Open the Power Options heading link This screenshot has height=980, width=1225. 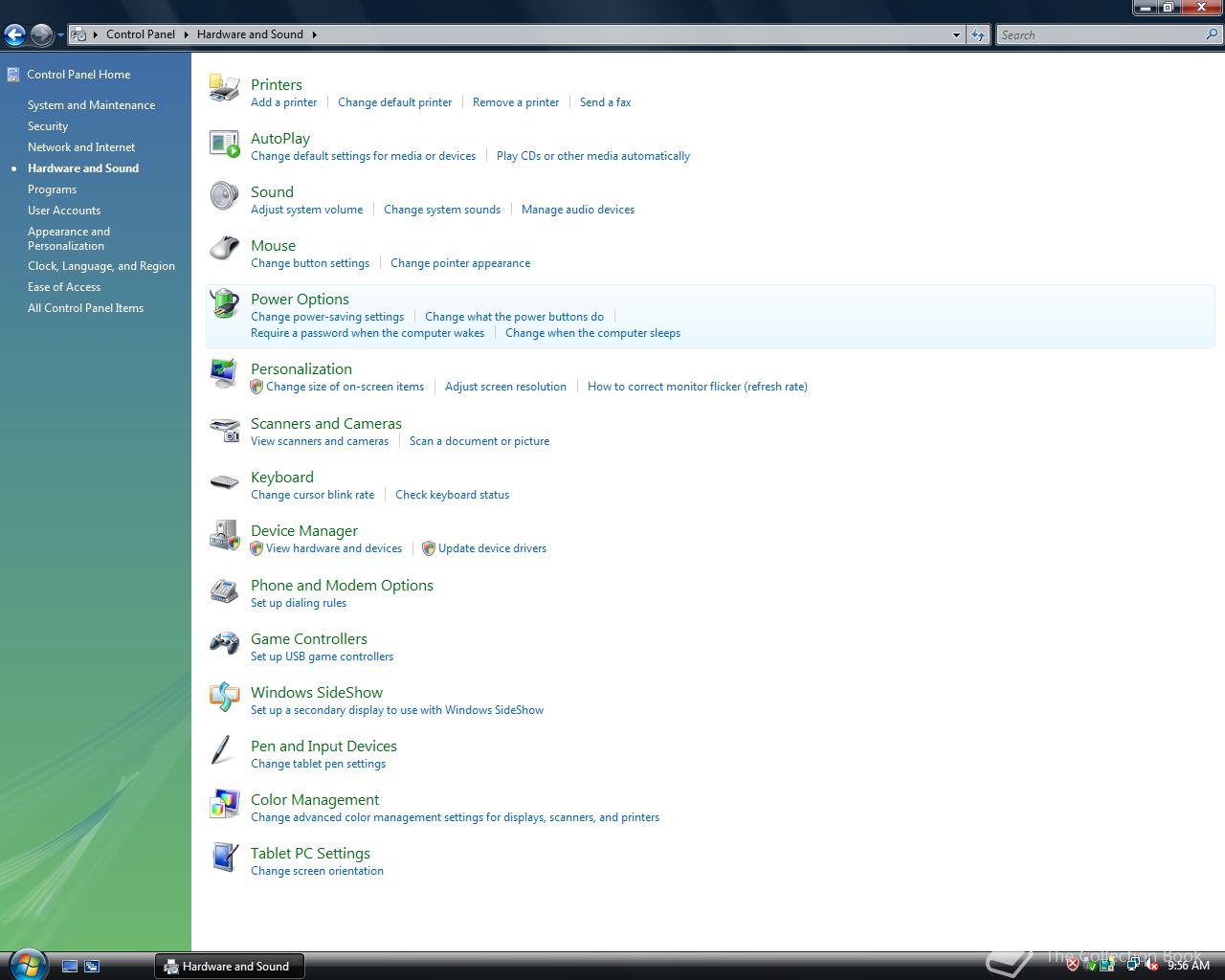[x=300, y=300]
